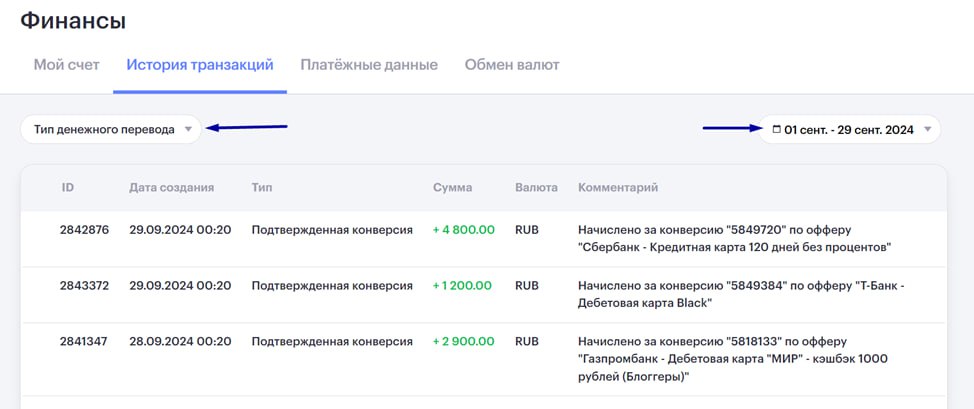Image resolution: width=974 pixels, height=409 pixels.
Task: Go to the Обмен валют tab
Action: pos(512,65)
